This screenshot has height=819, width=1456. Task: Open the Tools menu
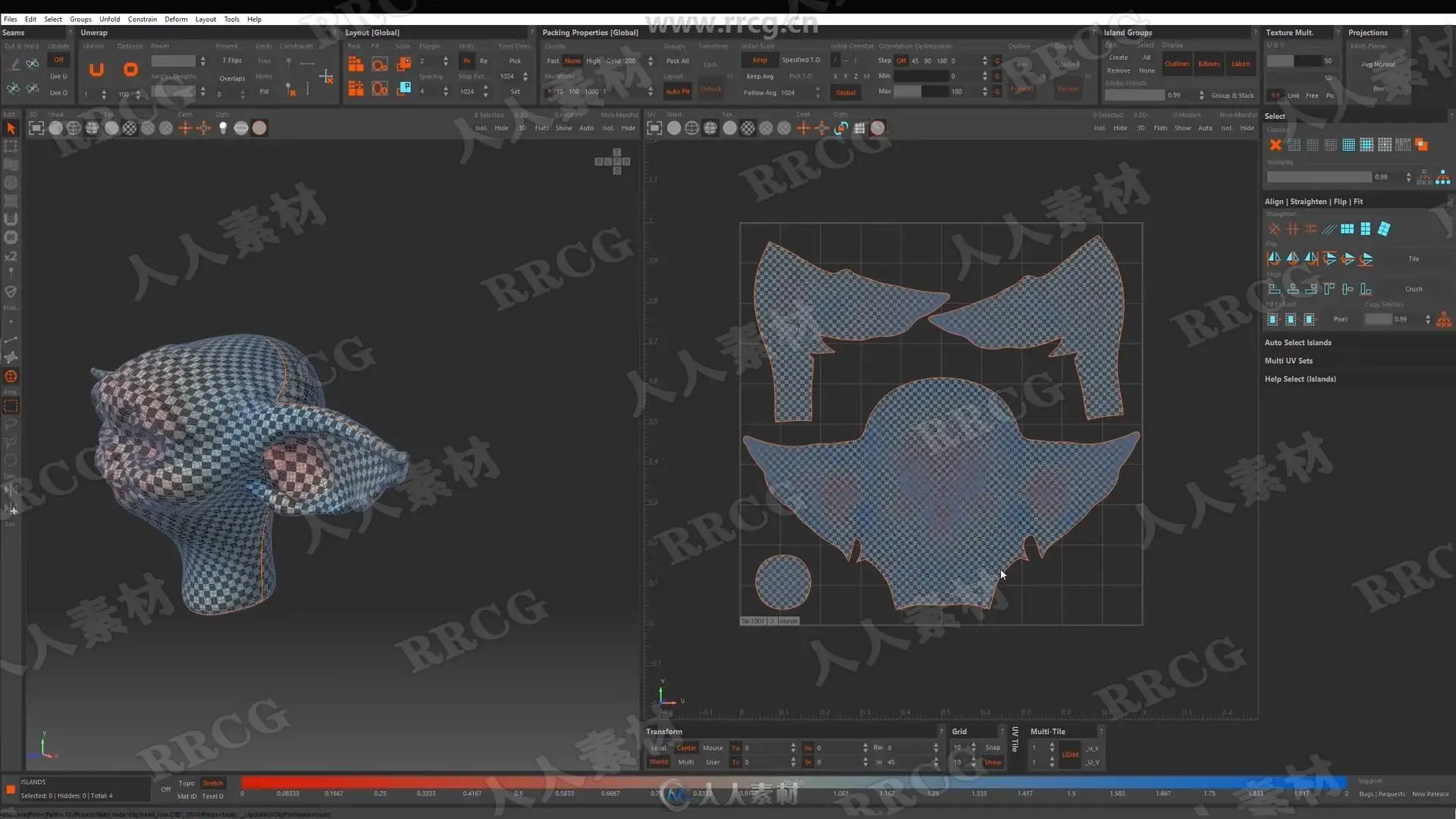(x=231, y=19)
